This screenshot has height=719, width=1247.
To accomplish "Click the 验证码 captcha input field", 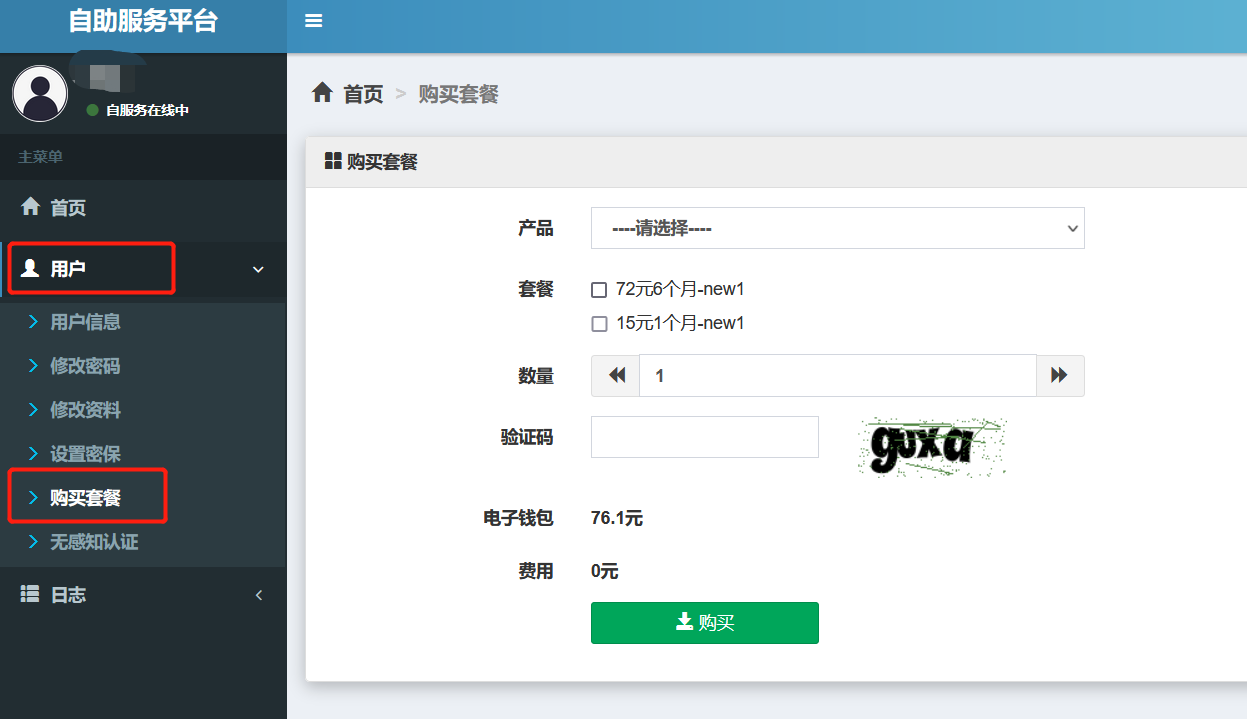I will point(704,436).
